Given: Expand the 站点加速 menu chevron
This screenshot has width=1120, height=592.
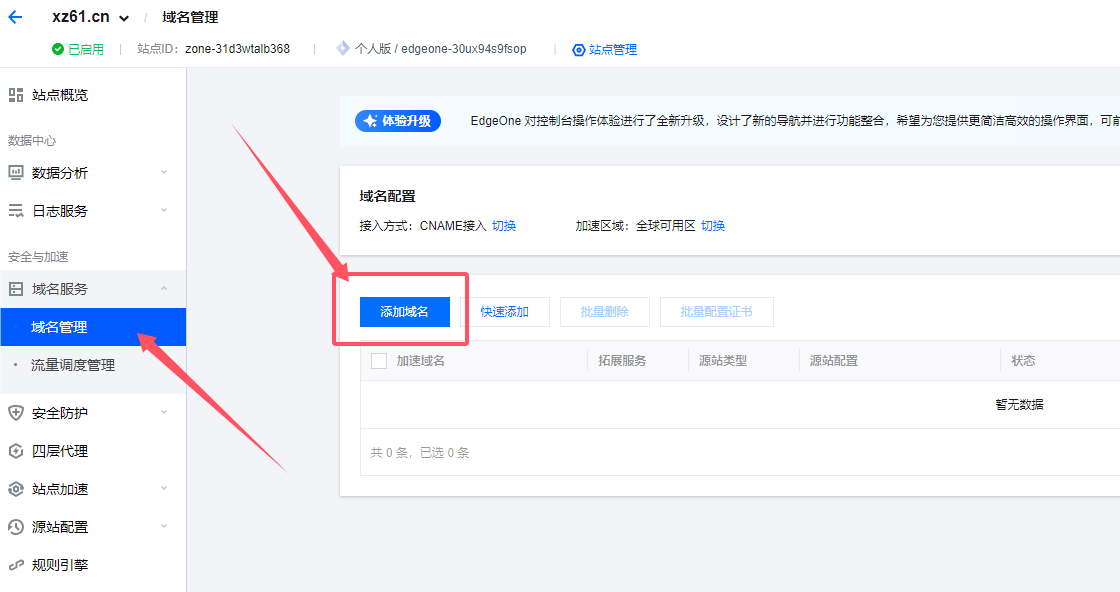Looking at the screenshot, I should (x=164, y=488).
